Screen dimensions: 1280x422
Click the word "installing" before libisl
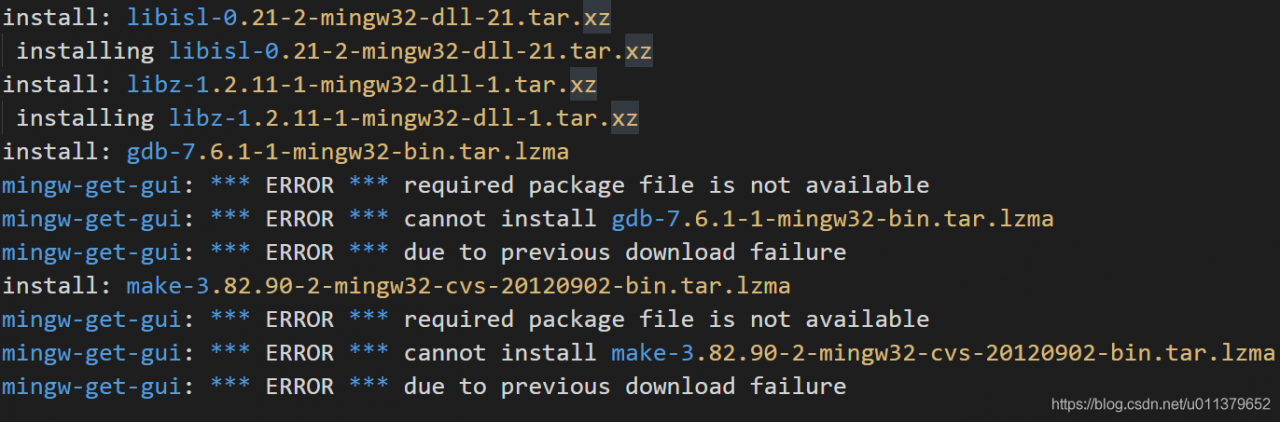[85, 51]
